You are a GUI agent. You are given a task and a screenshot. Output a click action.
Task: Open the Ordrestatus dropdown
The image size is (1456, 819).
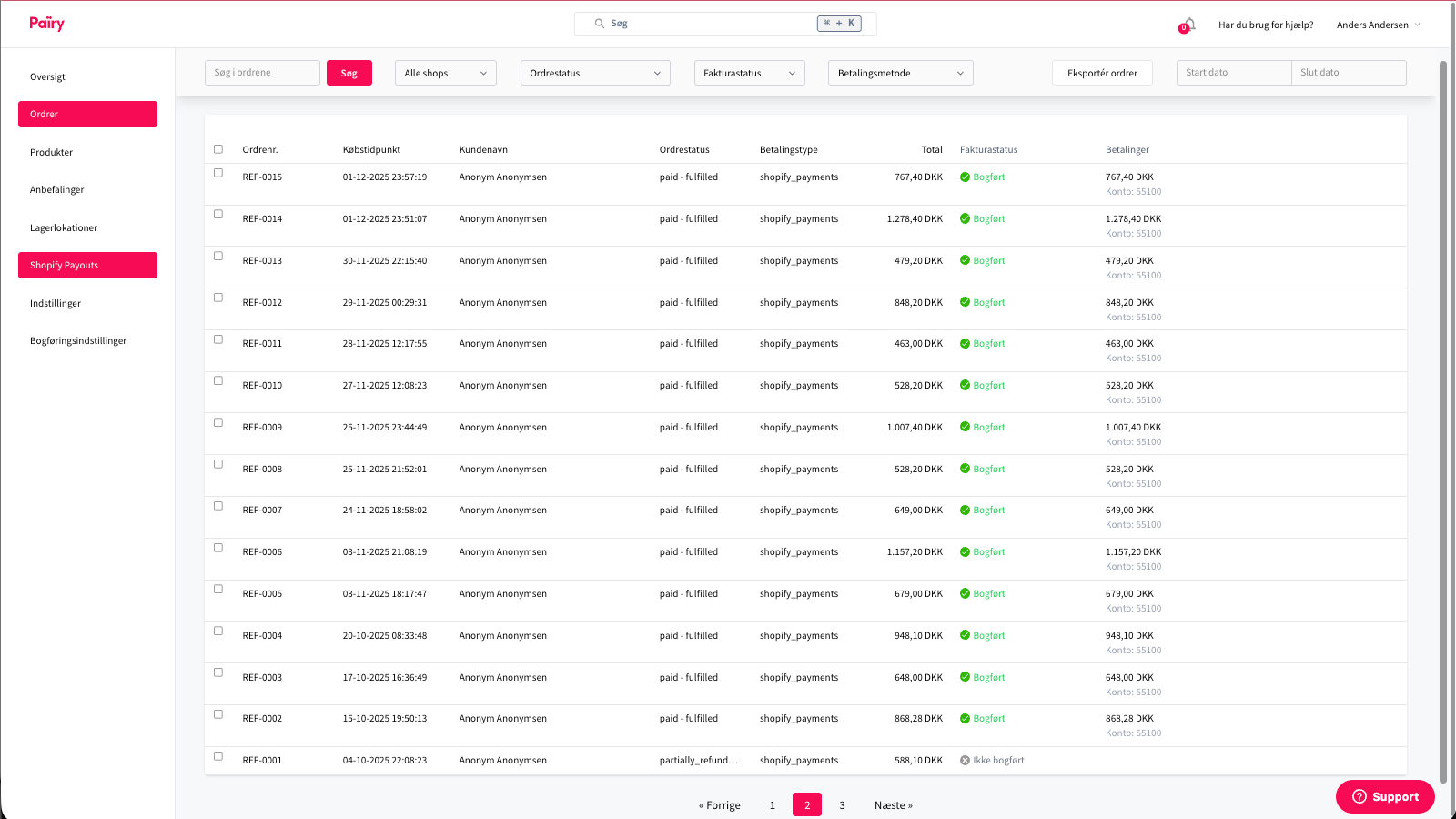pyautogui.click(x=595, y=72)
